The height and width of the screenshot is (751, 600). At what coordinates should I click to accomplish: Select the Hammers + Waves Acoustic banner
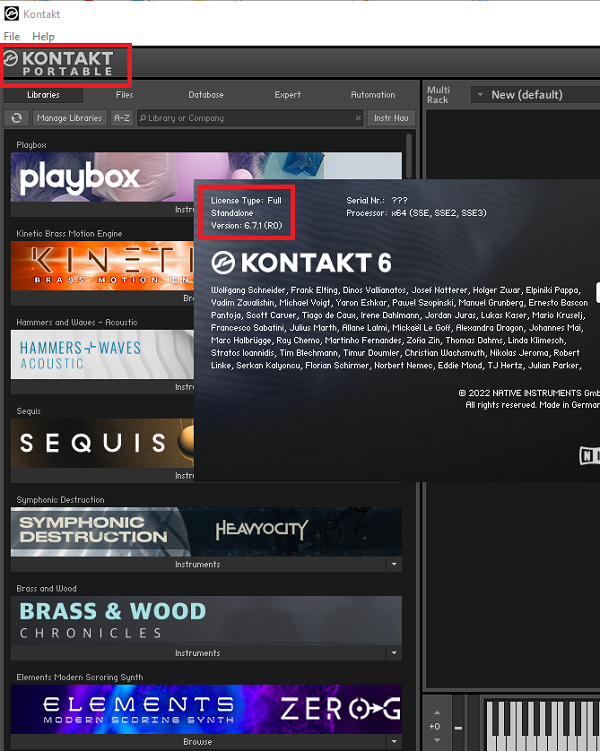coord(102,354)
